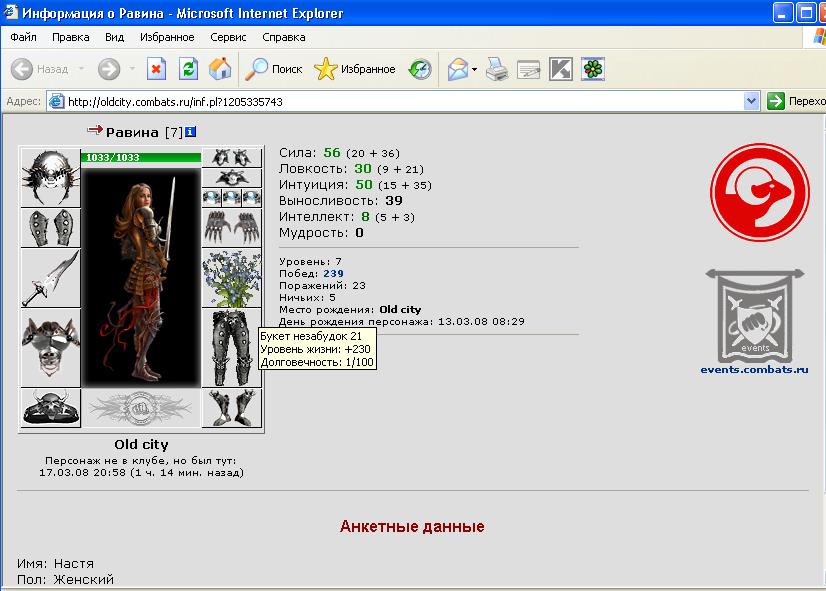Select the sword weapon item slot
The image size is (826, 591).
click(51, 278)
